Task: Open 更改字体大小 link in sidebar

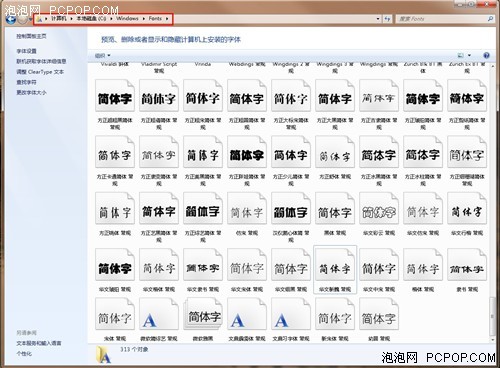Action: coord(31,92)
